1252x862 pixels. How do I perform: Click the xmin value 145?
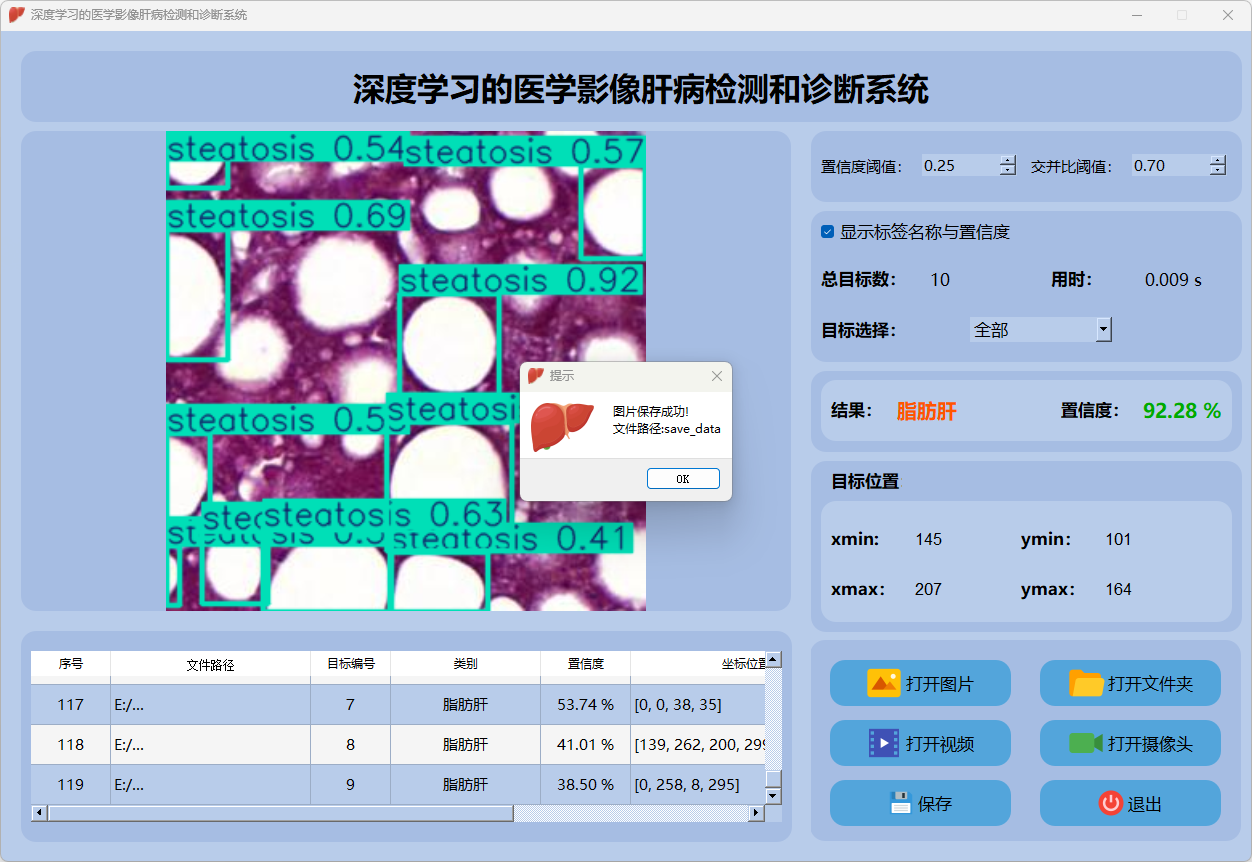point(928,539)
